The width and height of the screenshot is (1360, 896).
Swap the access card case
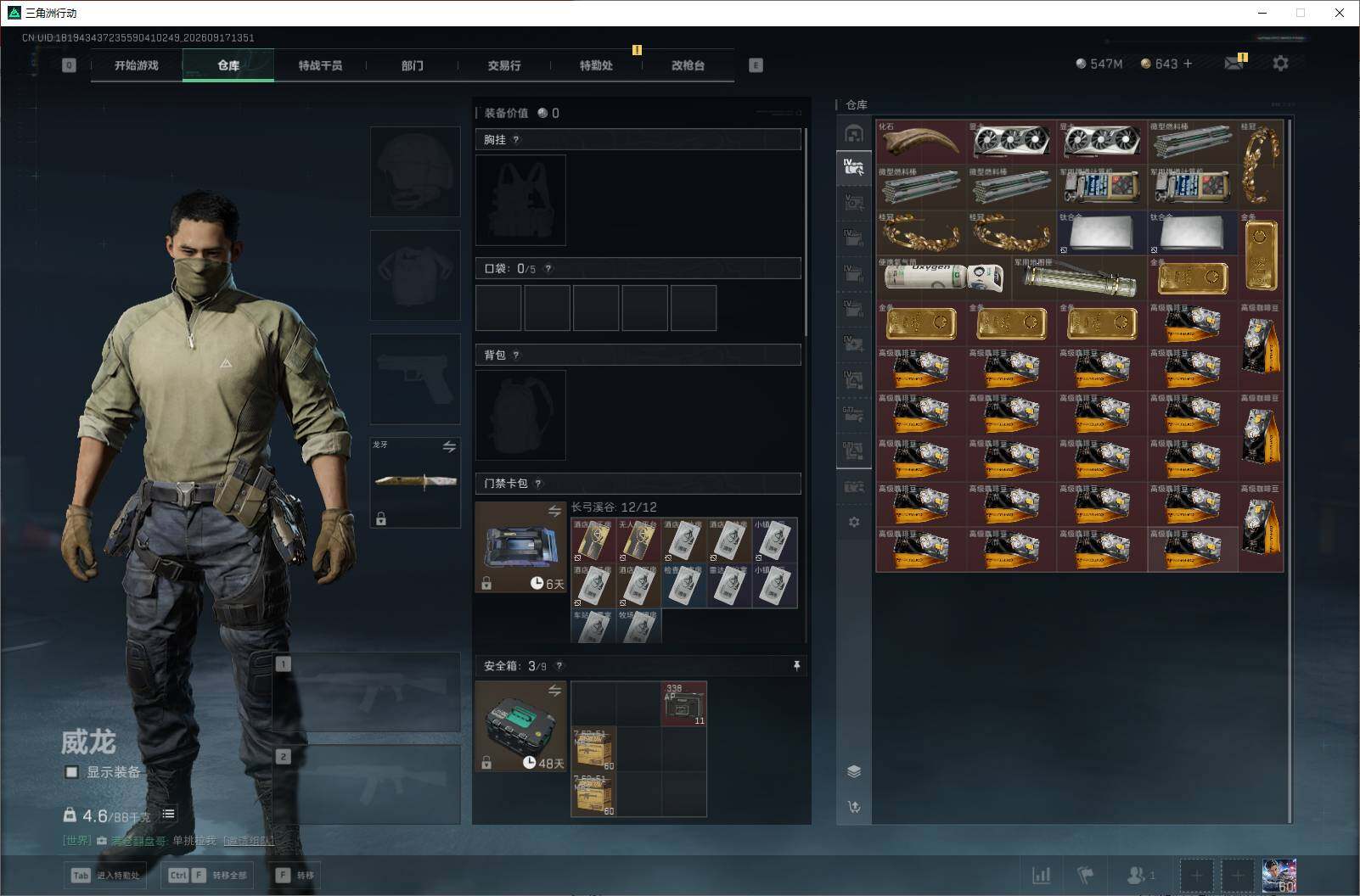554,511
